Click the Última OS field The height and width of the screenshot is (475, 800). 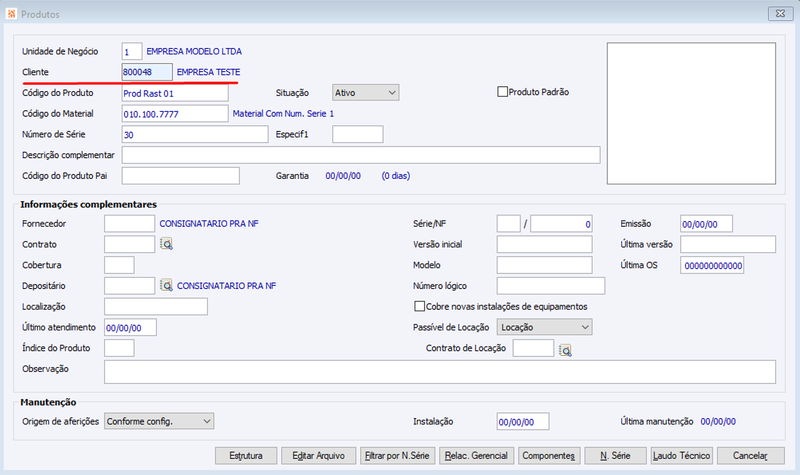[712, 265]
